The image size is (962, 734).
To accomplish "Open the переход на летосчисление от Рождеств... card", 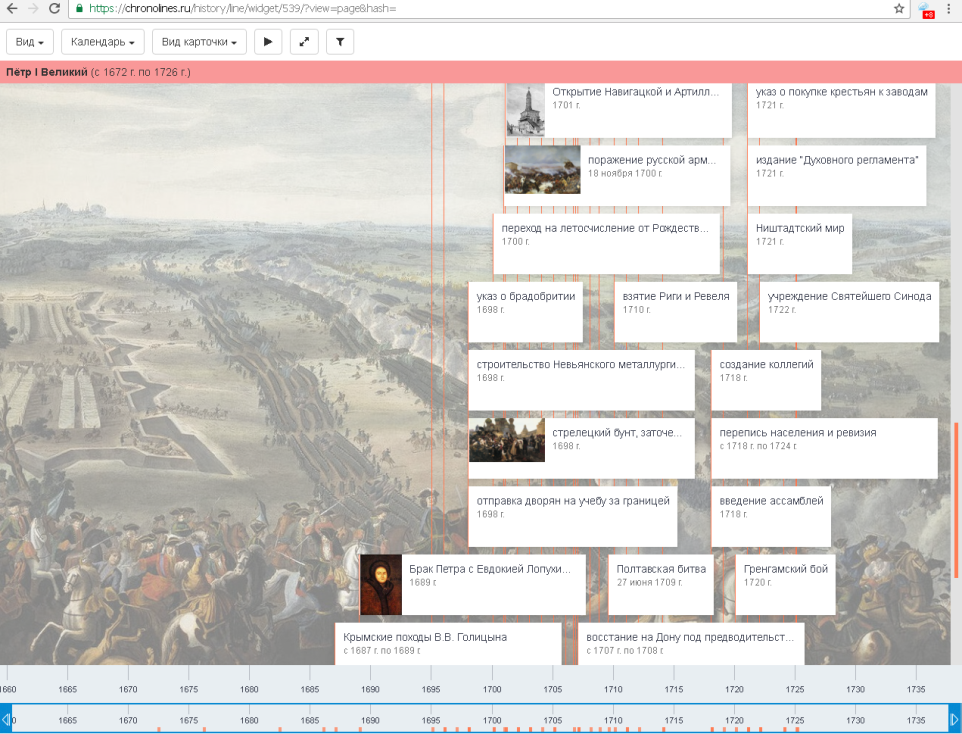I will click(606, 243).
